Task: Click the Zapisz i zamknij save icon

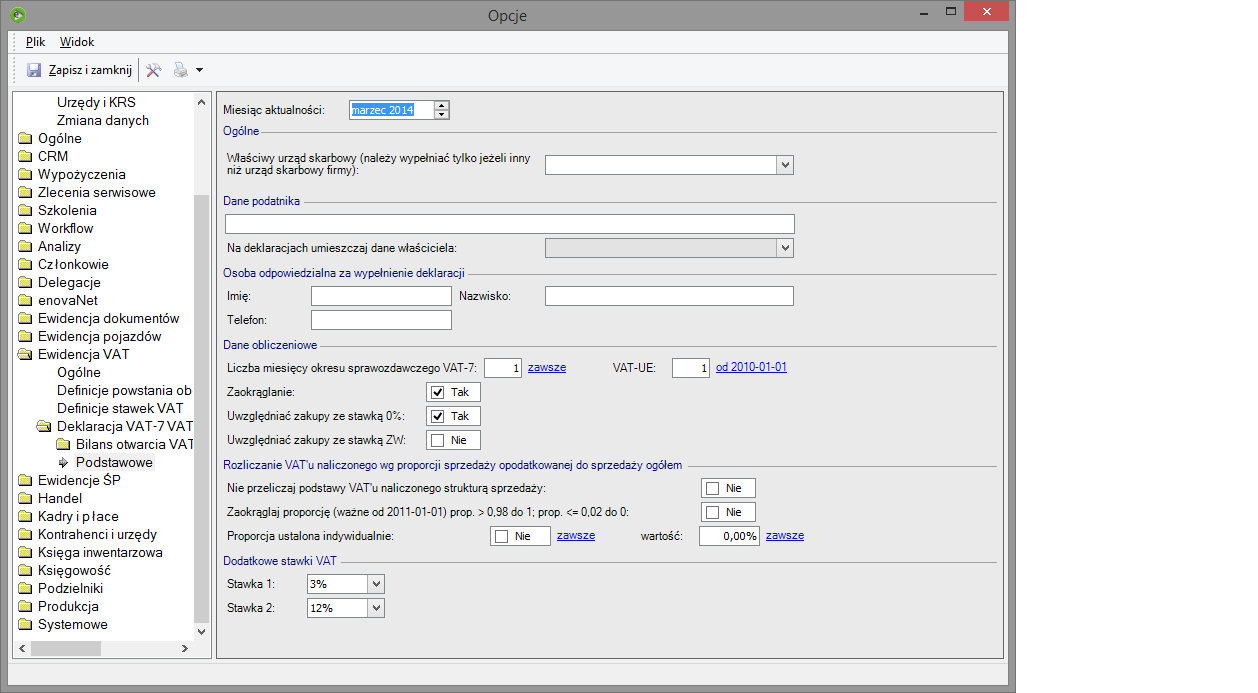Action: [x=34, y=70]
